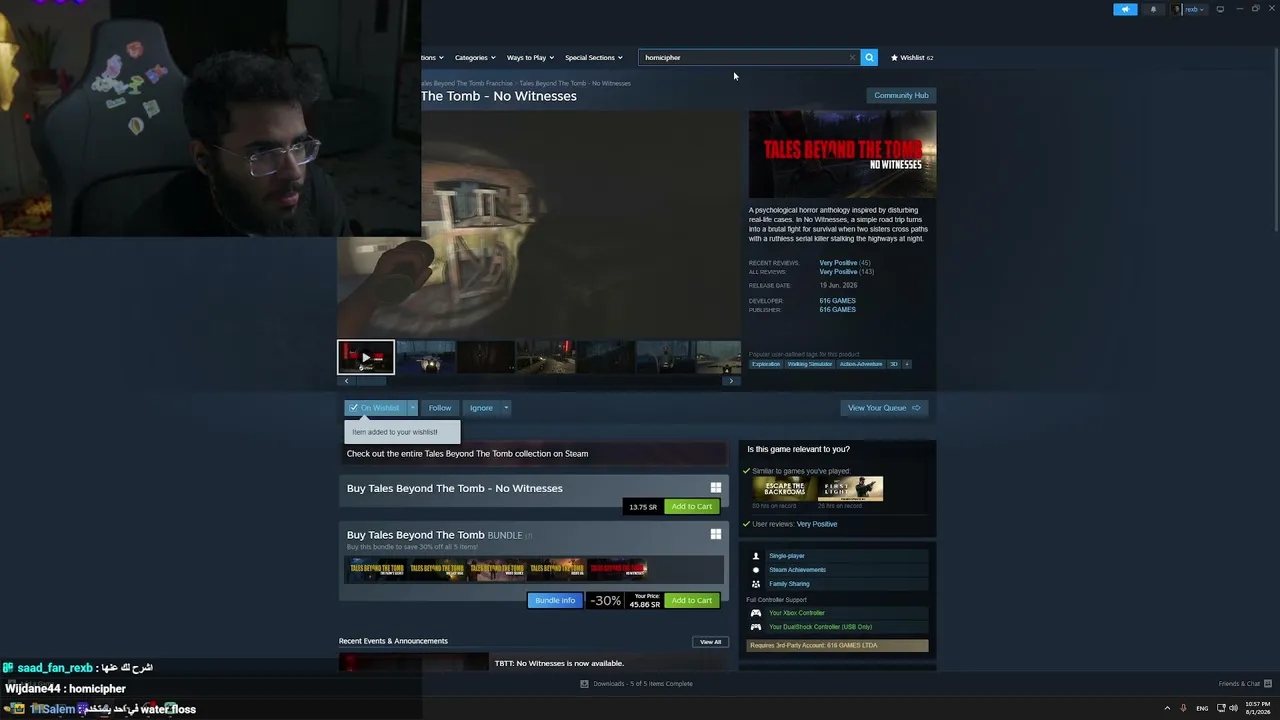Open the last red-titled bundle game thumbnail
The width and height of the screenshot is (1280, 720).
tap(618, 570)
